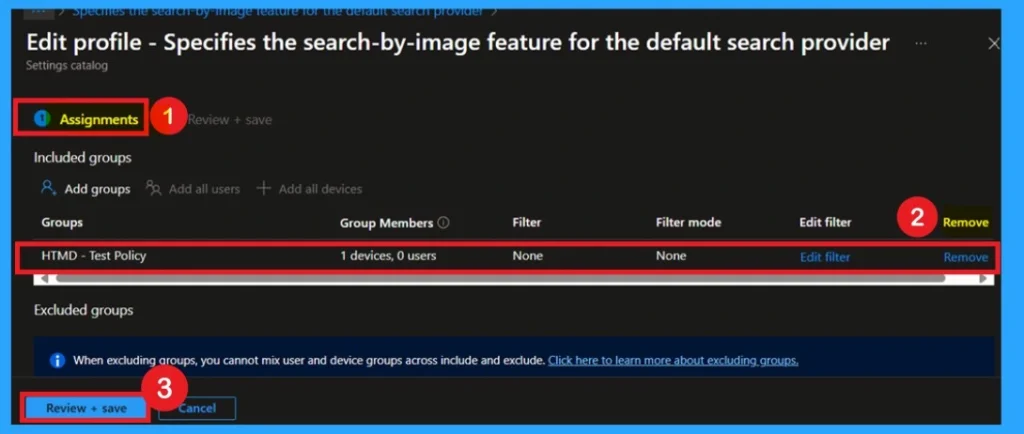
Task: Click the Group Members info icon
Action: click(x=443, y=223)
